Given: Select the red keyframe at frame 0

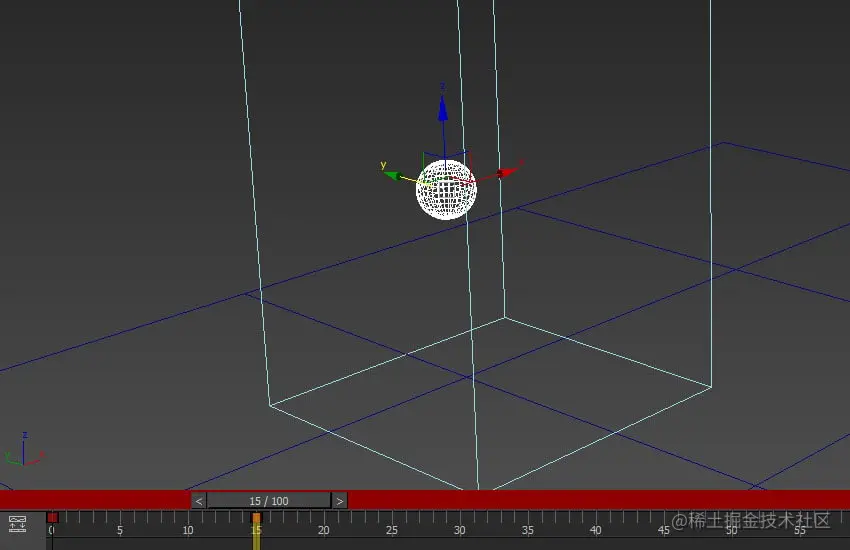Looking at the screenshot, I should (x=53, y=517).
